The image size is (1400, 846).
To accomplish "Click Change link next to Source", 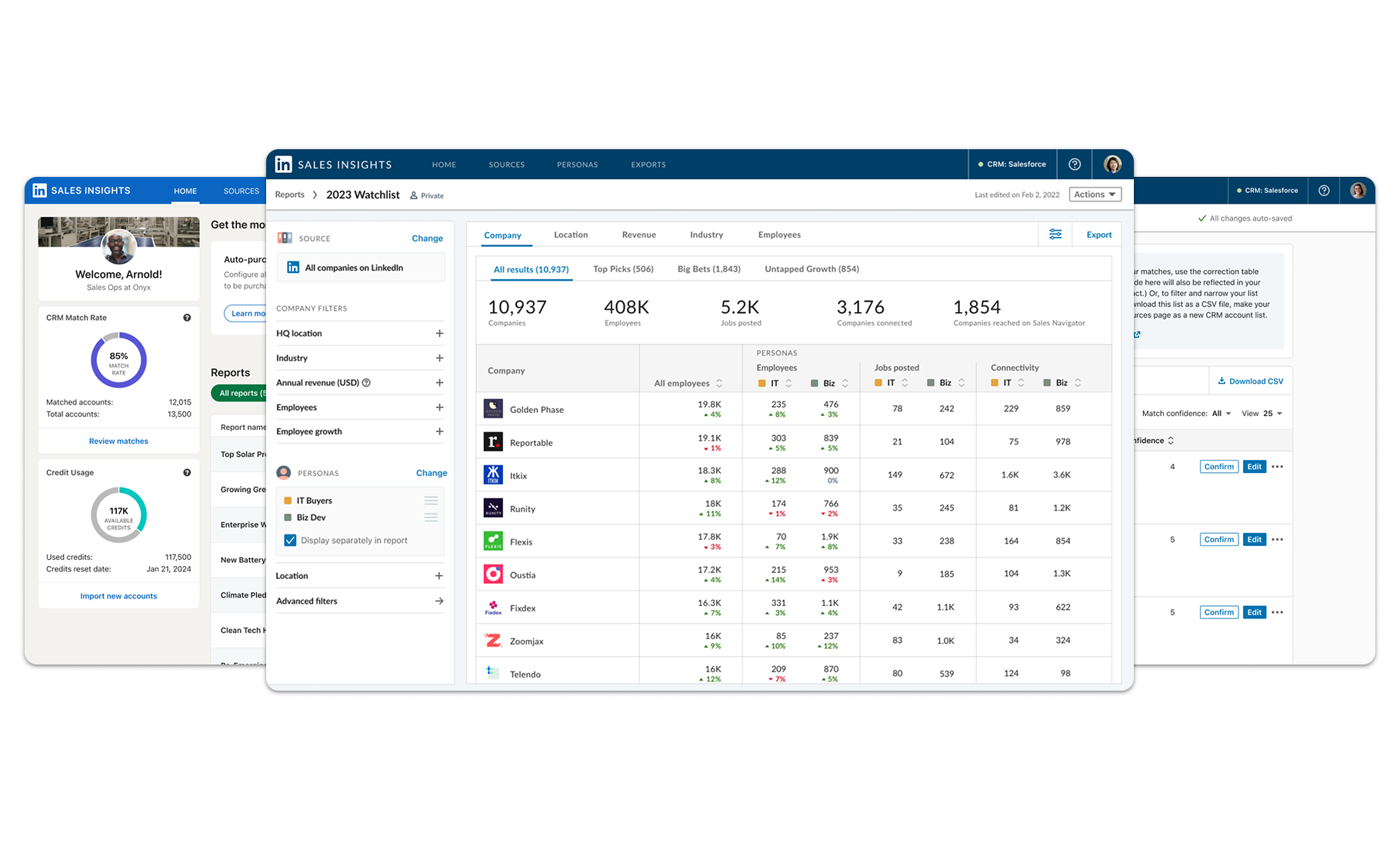I will (427, 238).
